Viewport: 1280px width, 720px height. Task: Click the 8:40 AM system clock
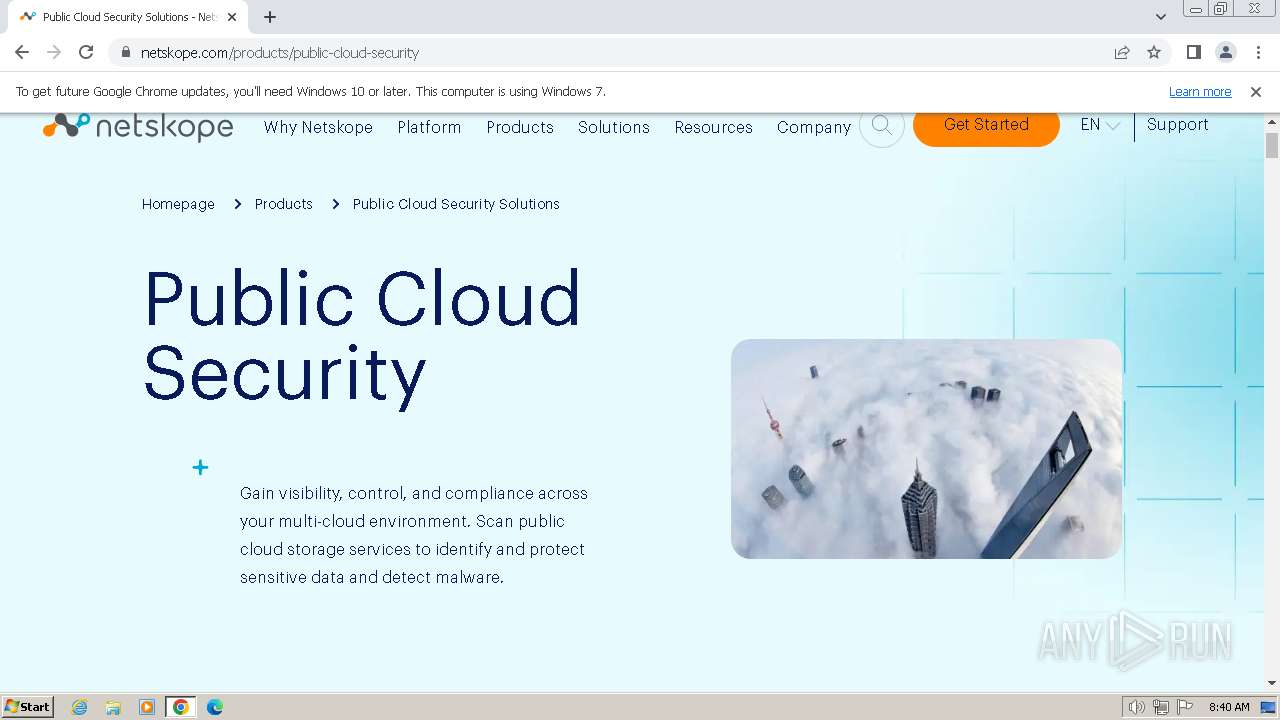tap(1229, 707)
